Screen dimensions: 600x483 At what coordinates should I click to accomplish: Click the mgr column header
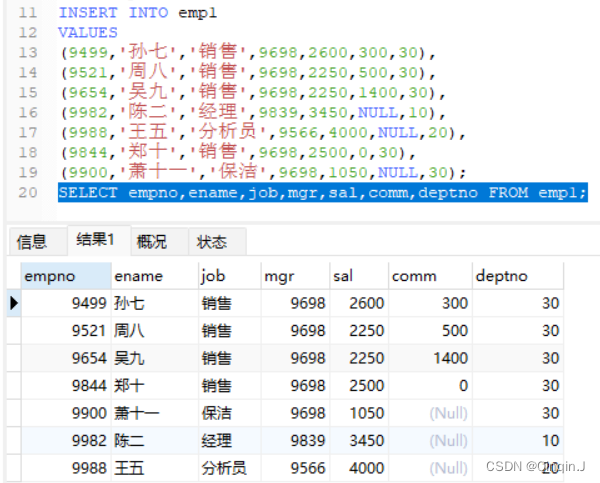click(295, 276)
